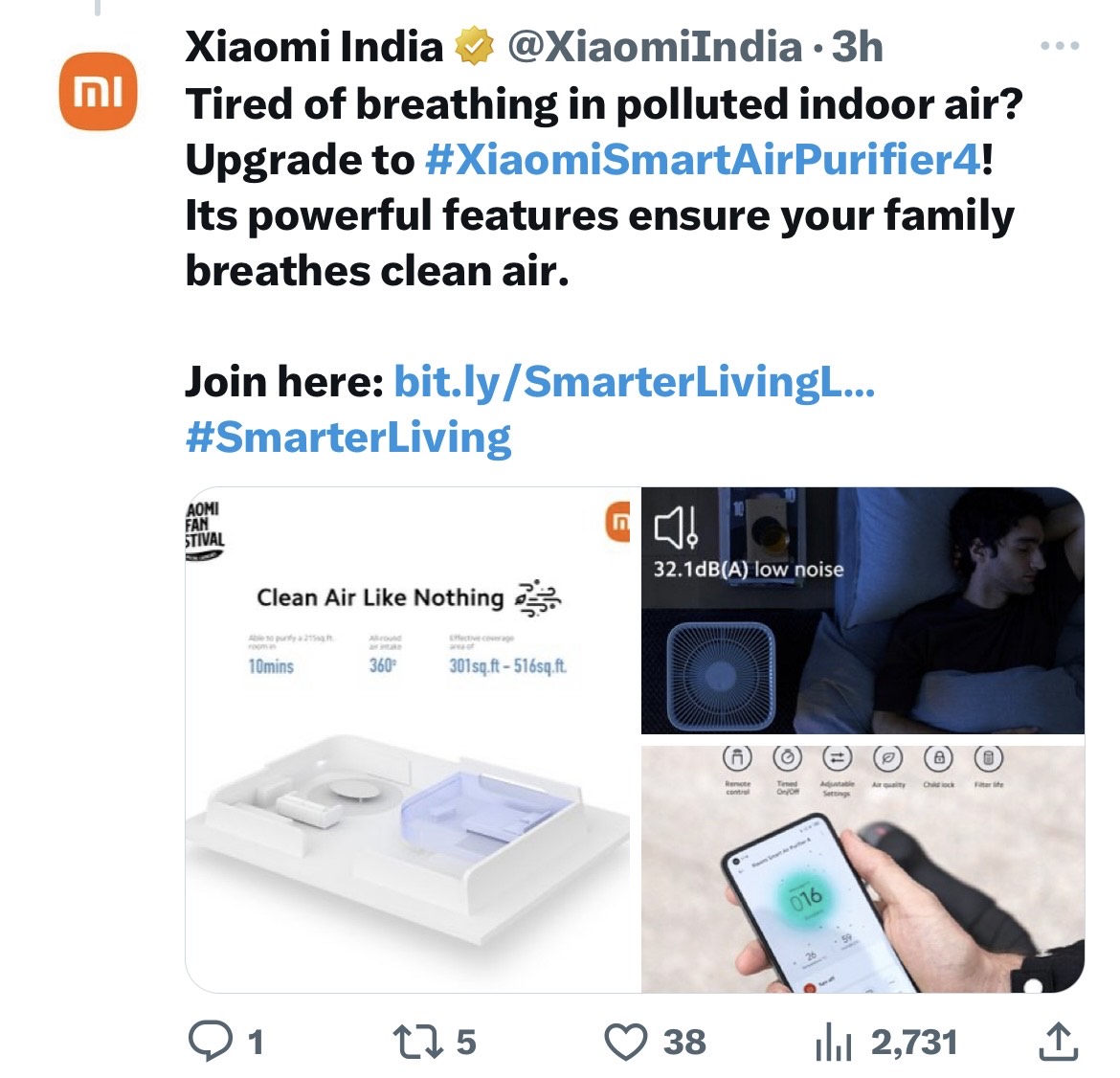Open the Xiaomi India display name
The height and width of the screenshot is (1078, 1120).
[x=313, y=48]
